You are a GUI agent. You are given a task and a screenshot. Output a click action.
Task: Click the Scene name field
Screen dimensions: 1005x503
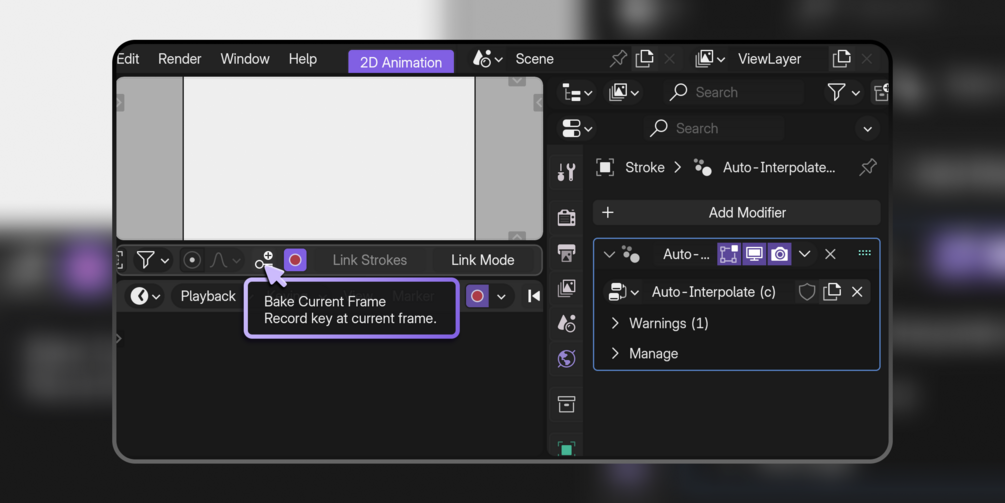556,59
